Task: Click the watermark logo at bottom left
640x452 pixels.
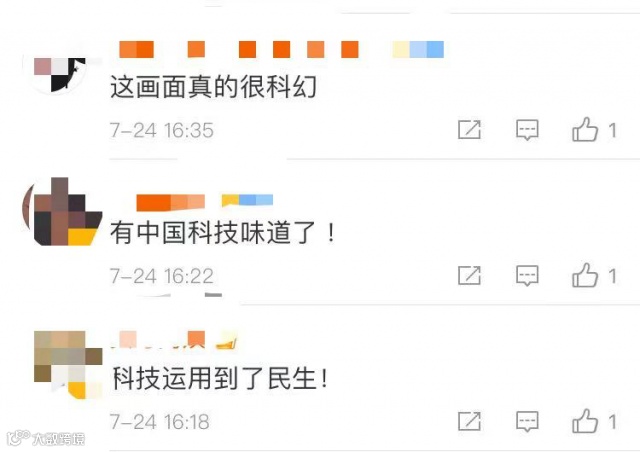Action: (46, 439)
